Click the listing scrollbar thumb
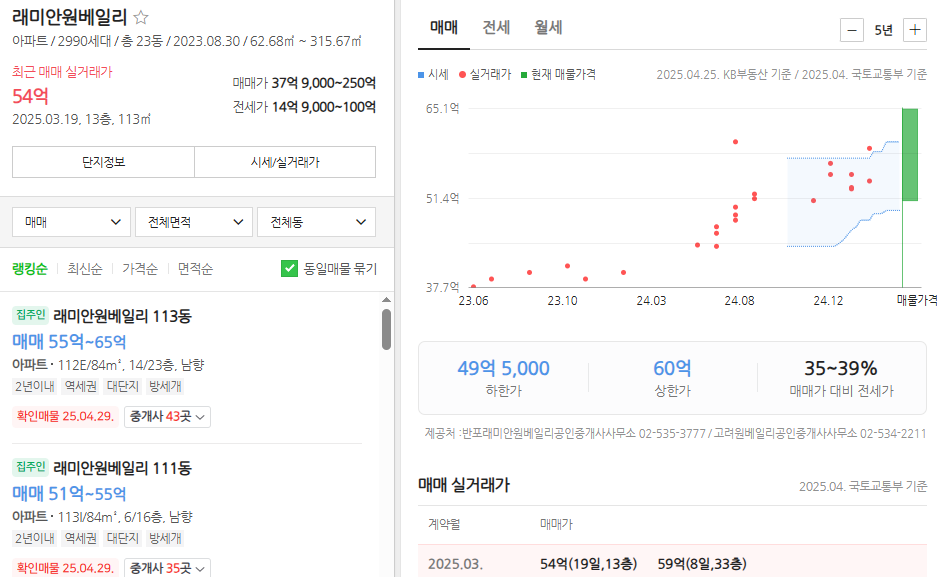 click(386, 329)
